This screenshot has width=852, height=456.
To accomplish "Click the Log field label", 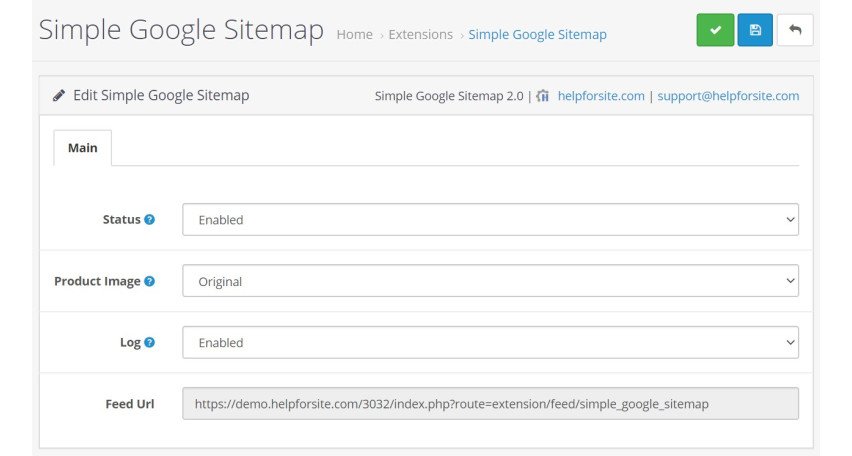I will click(x=130, y=343).
